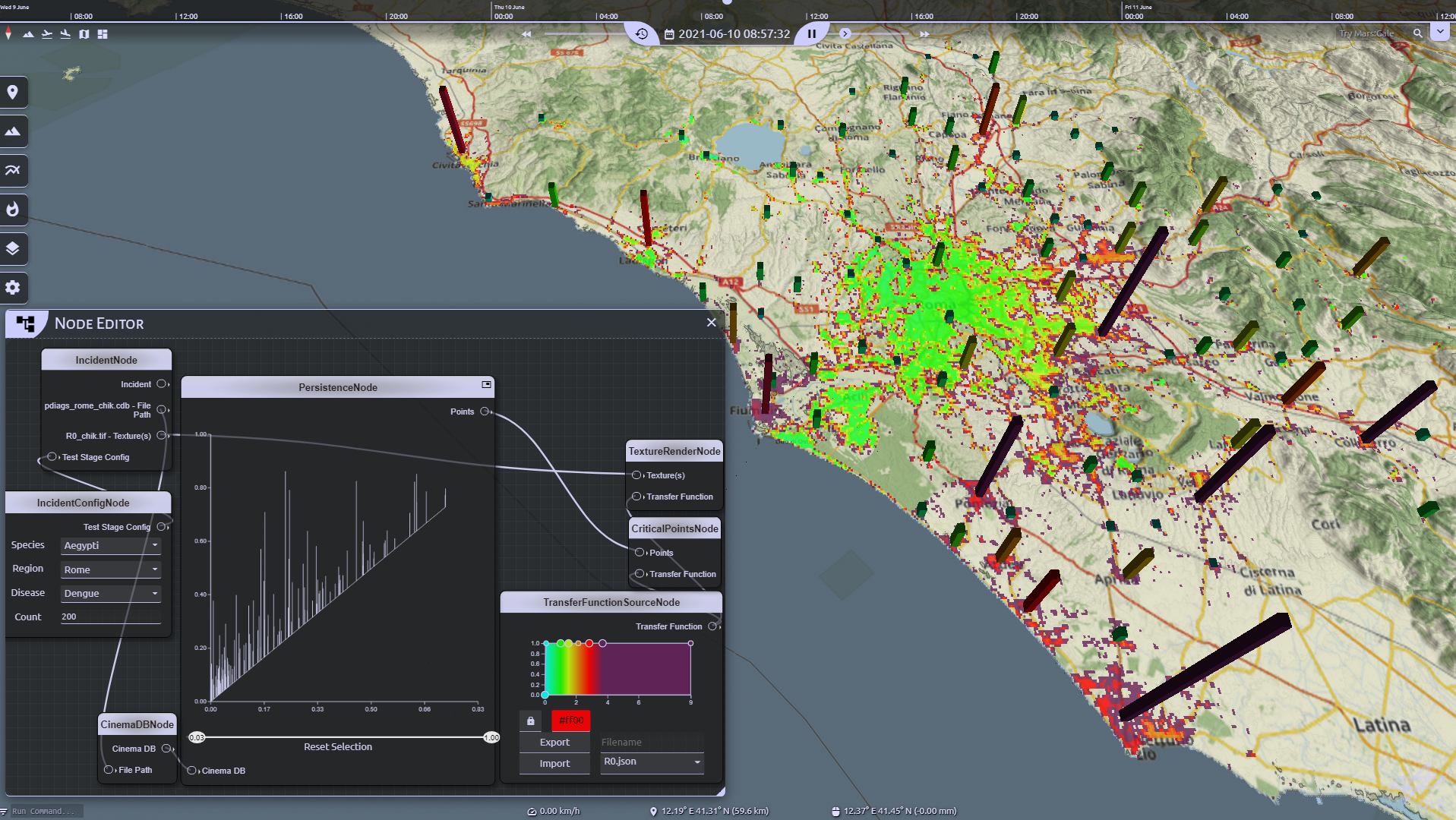Open the calendar date picker icon
1456x820 pixels.
point(669,34)
